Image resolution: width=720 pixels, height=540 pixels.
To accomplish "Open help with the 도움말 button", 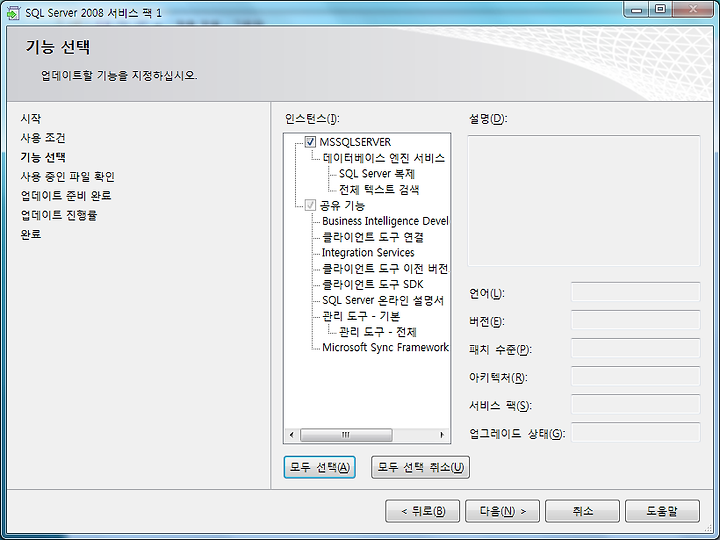I will (x=662, y=511).
